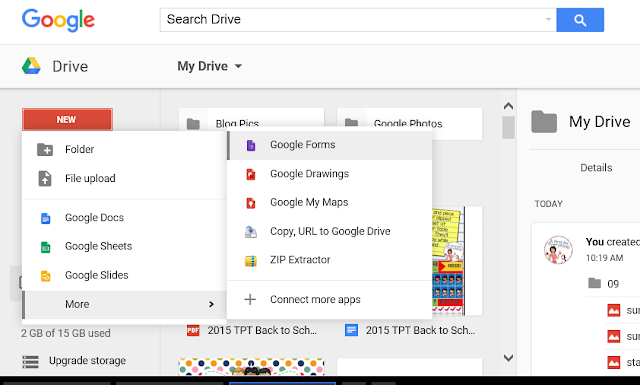The height and width of the screenshot is (385, 640).
Task: Click the '09' folder name in activity
Action: coord(613,284)
